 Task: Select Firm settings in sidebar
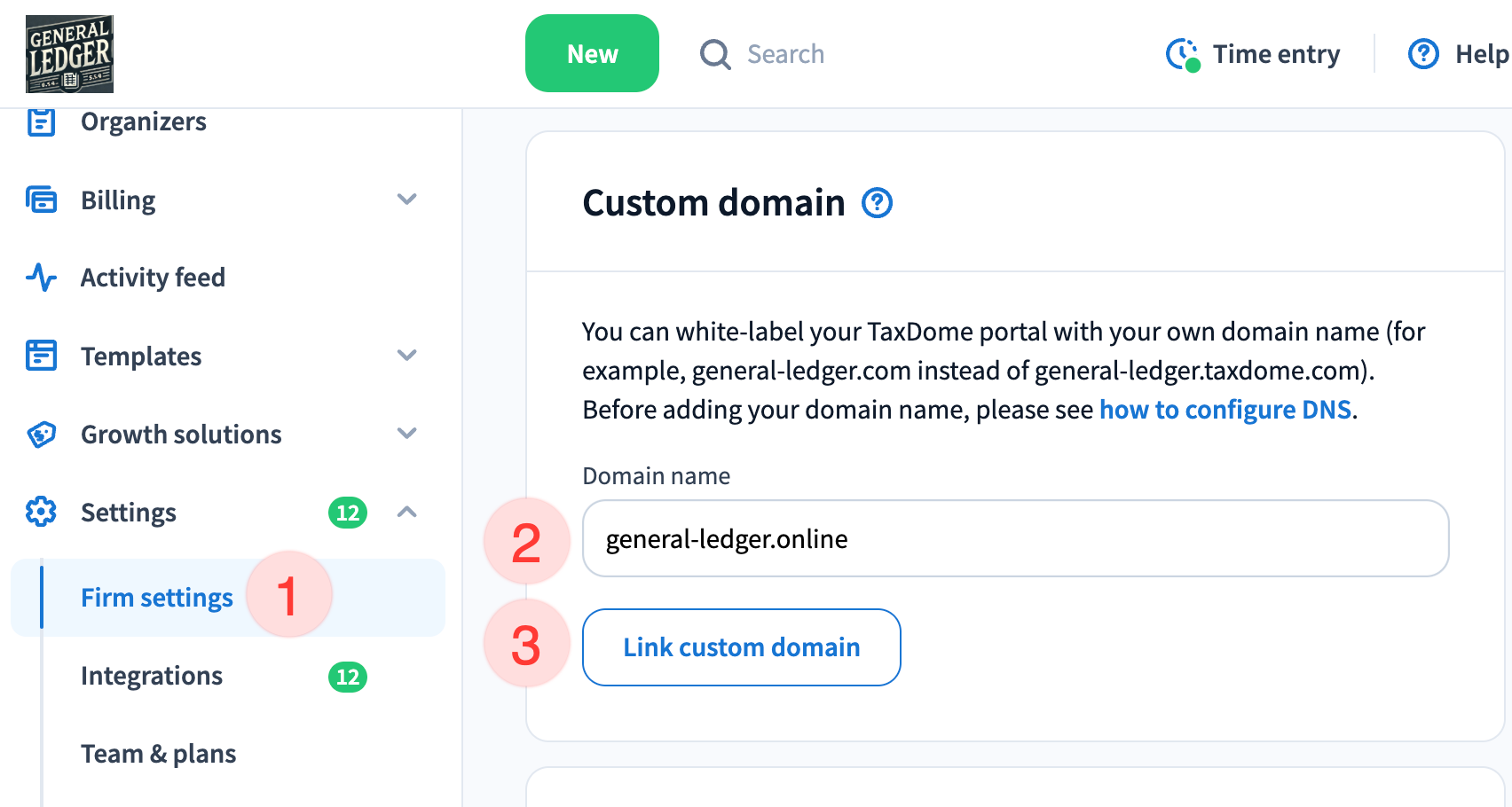(x=156, y=598)
